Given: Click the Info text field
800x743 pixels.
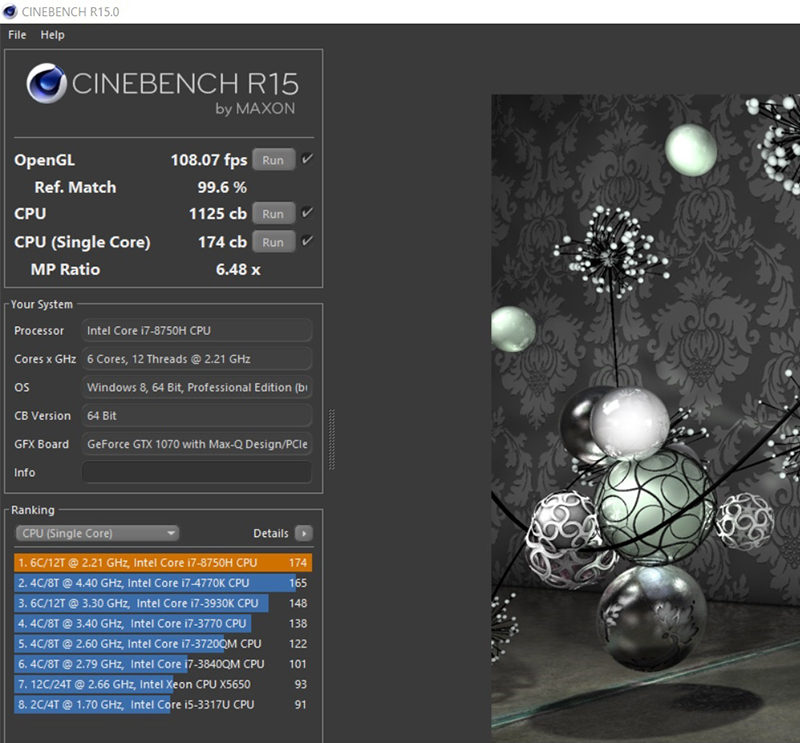Looking at the screenshot, I should pos(197,472).
